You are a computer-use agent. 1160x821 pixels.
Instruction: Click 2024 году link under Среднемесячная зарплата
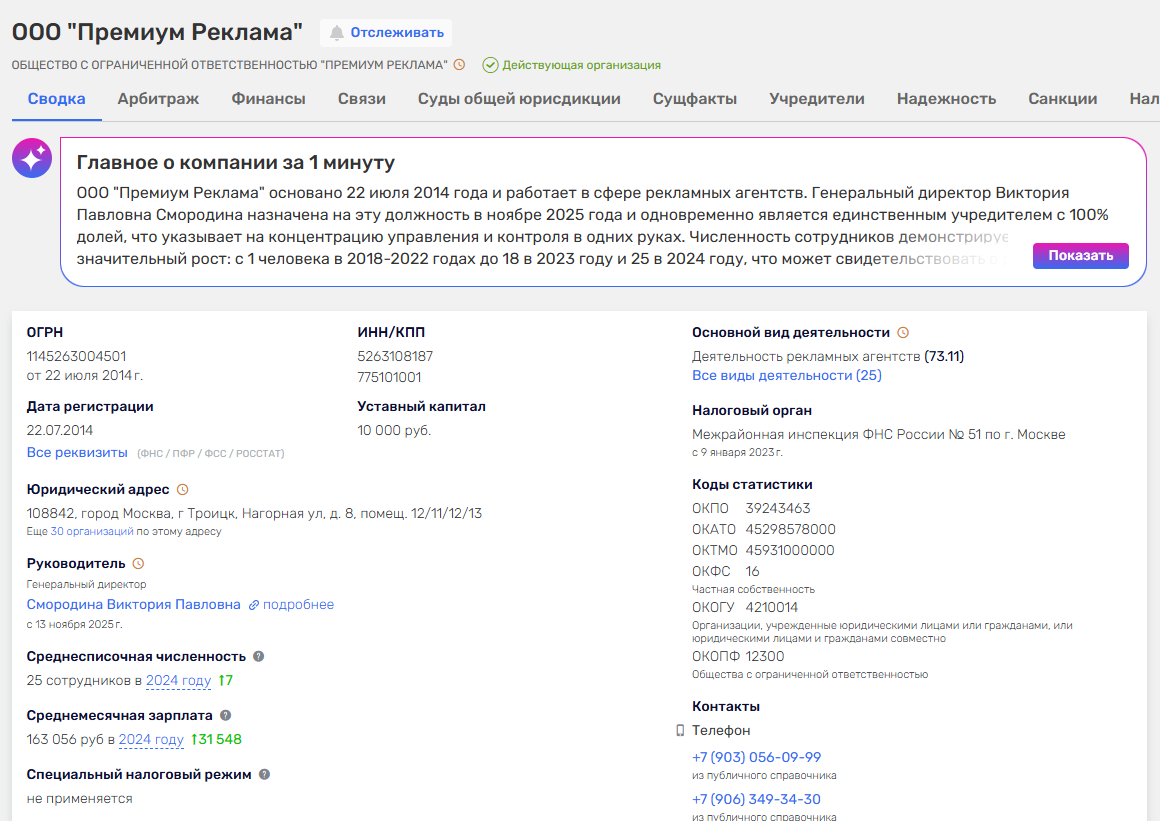151,740
